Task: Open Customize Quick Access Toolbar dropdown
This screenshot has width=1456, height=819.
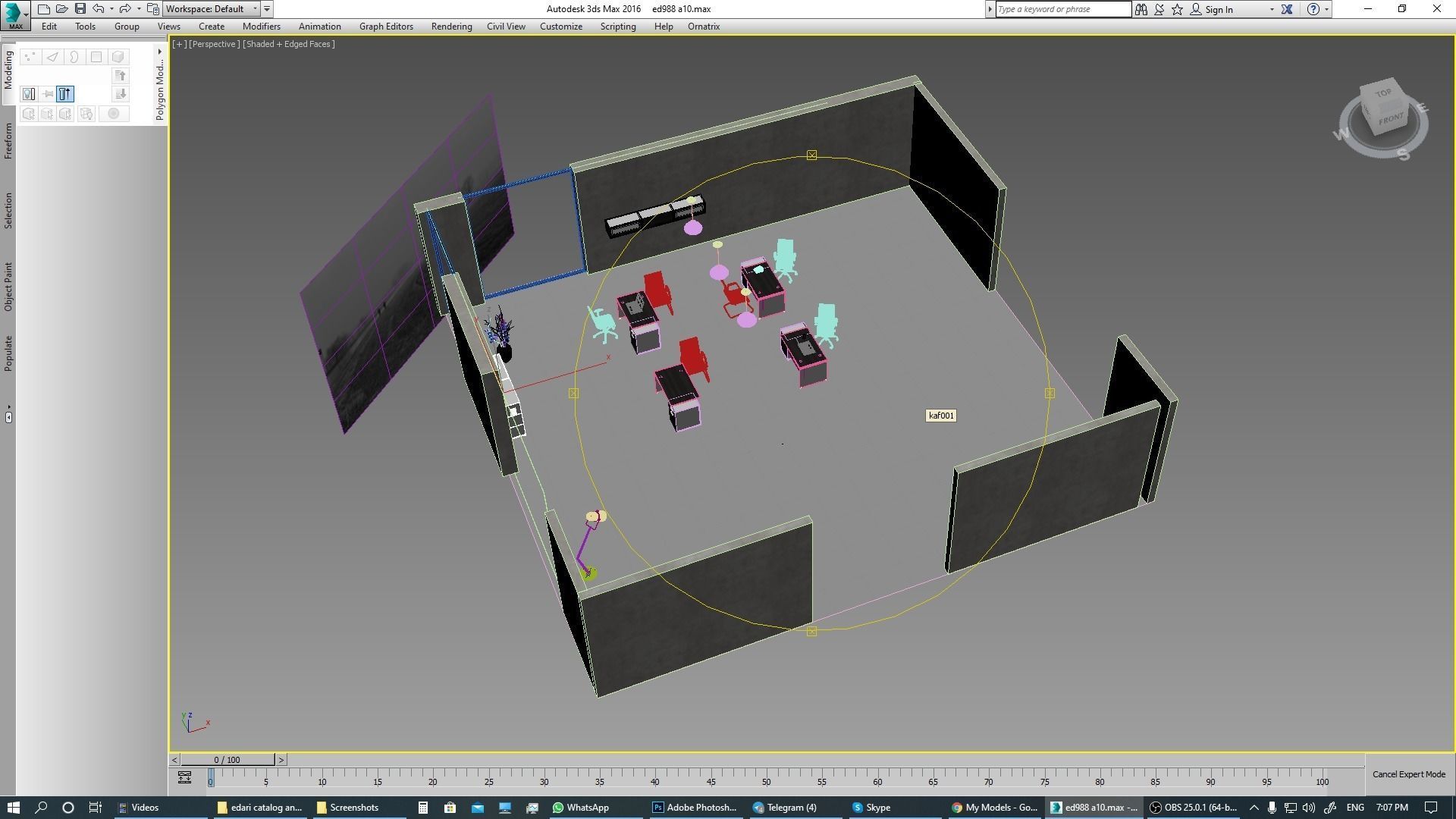Action: tap(267, 9)
